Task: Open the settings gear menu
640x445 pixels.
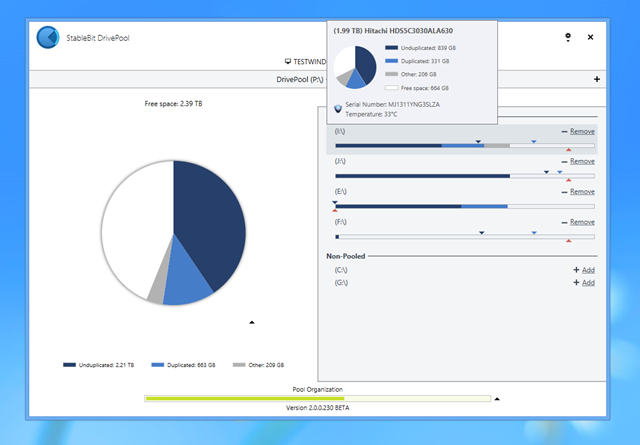Action: click(568, 38)
